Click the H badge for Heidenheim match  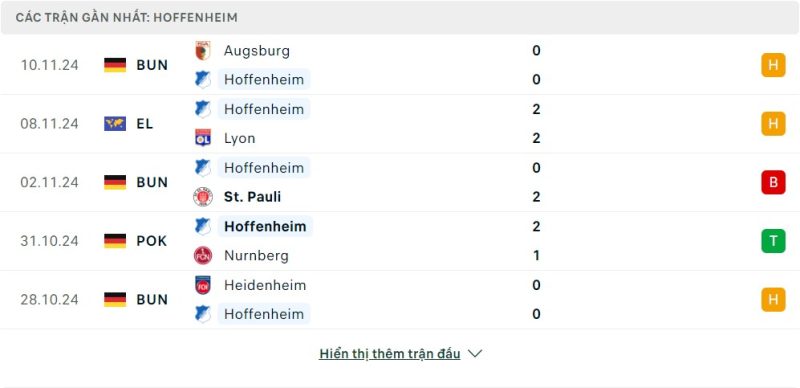(x=773, y=299)
